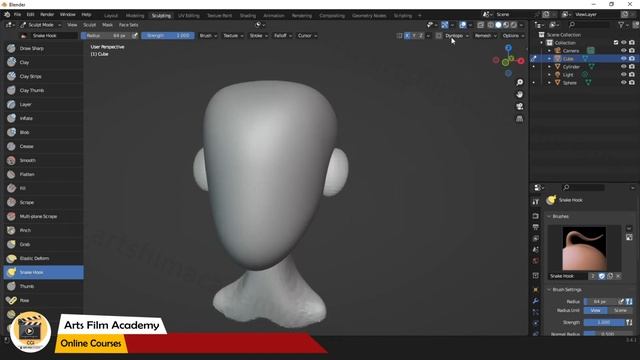Select the Thumb brush
Screen dimensions: 640x360
pos(43,287)
